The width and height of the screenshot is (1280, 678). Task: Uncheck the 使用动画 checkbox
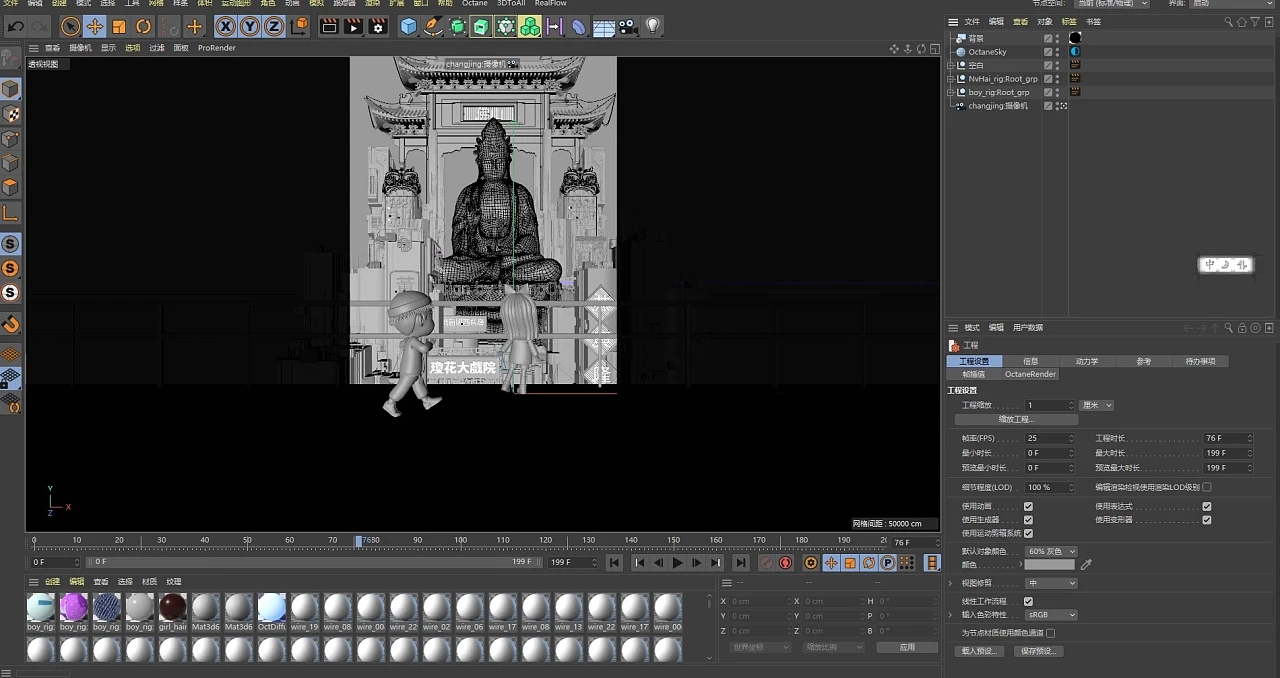coord(1028,507)
